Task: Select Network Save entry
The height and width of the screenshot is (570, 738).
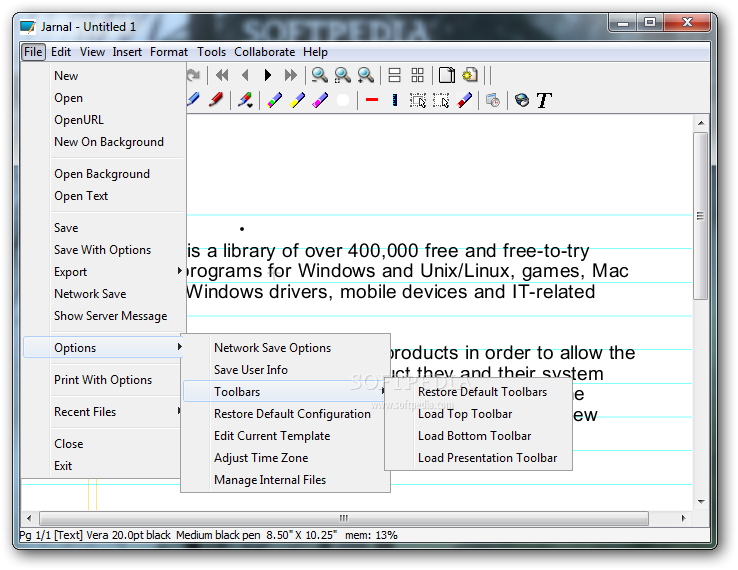Action: point(103,294)
